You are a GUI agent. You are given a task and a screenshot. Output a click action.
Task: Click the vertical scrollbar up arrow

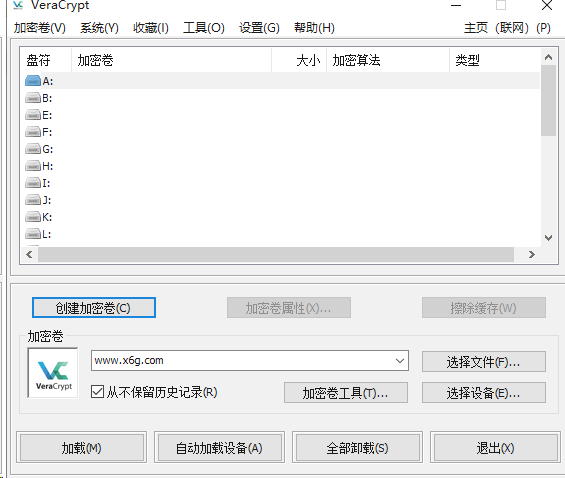click(548, 57)
